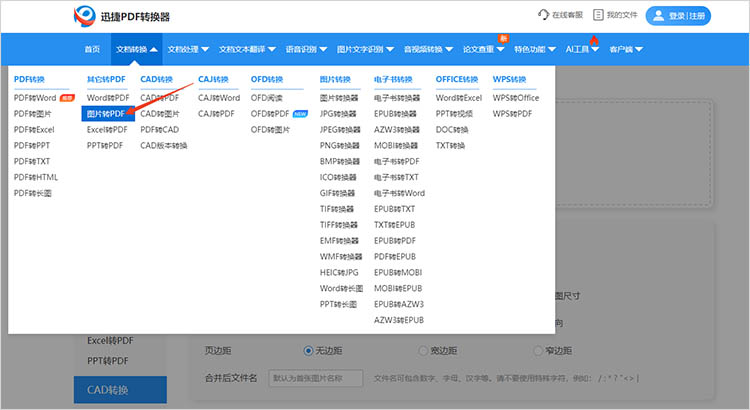Open 电子书转换器 menu entry

[397, 98]
